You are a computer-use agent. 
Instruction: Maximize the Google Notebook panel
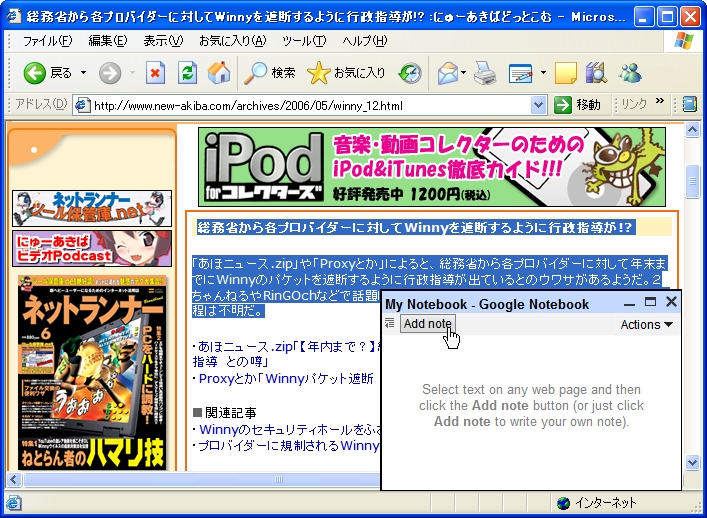pos(650,302)
